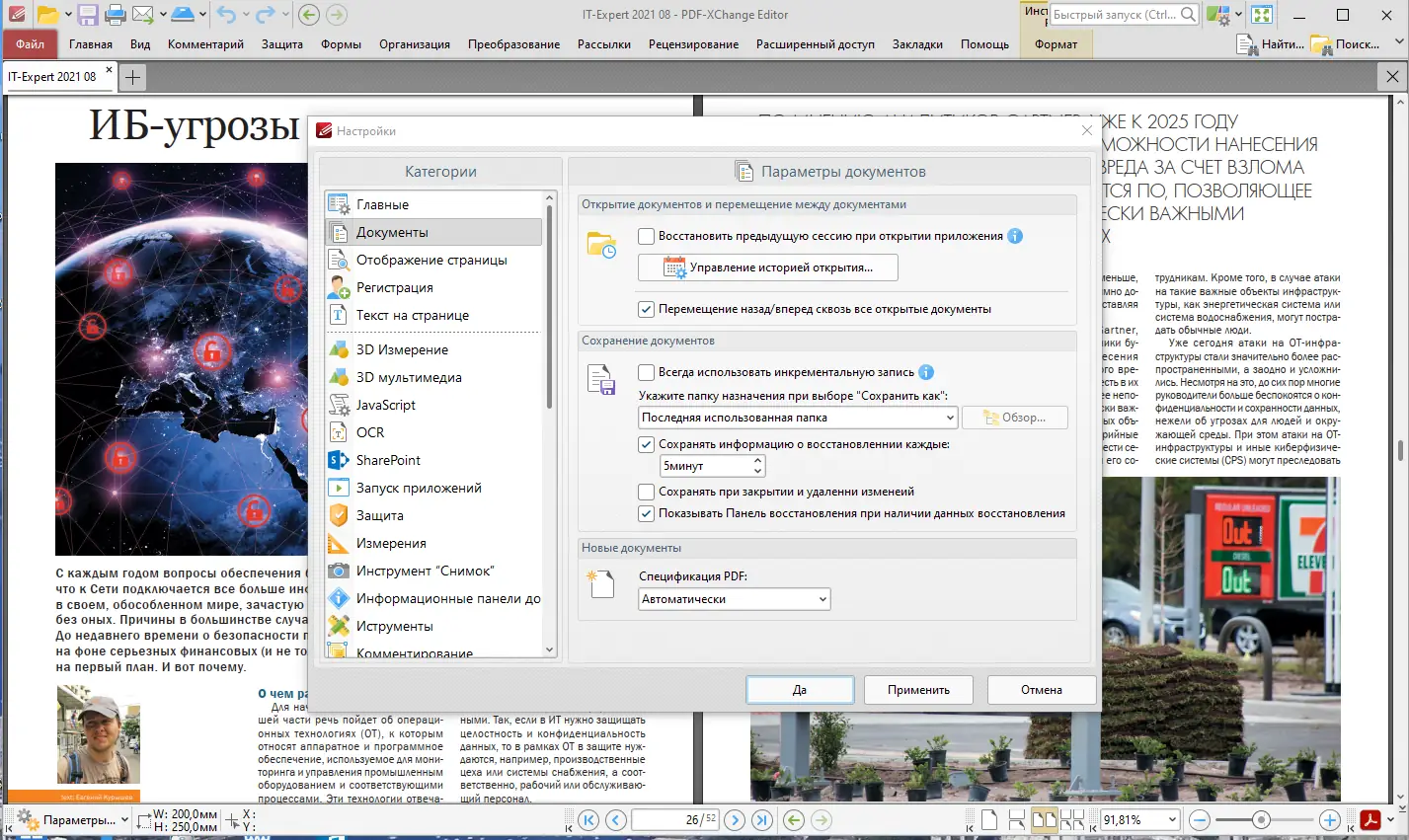Click the red PDF icon in status bar
The image size is (1409, 840).
[x=1370, y=820]
